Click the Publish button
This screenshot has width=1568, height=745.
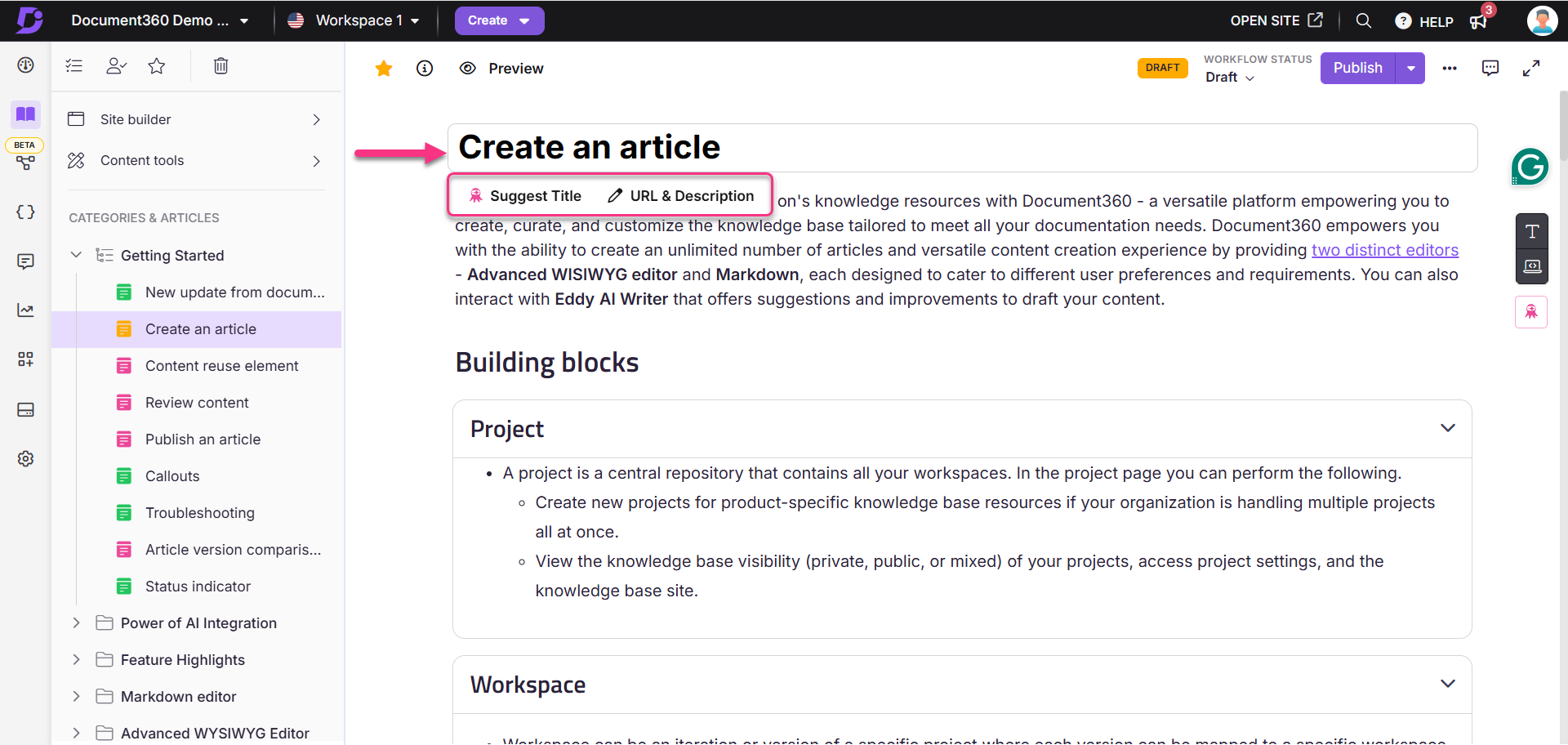(1357, 68)
